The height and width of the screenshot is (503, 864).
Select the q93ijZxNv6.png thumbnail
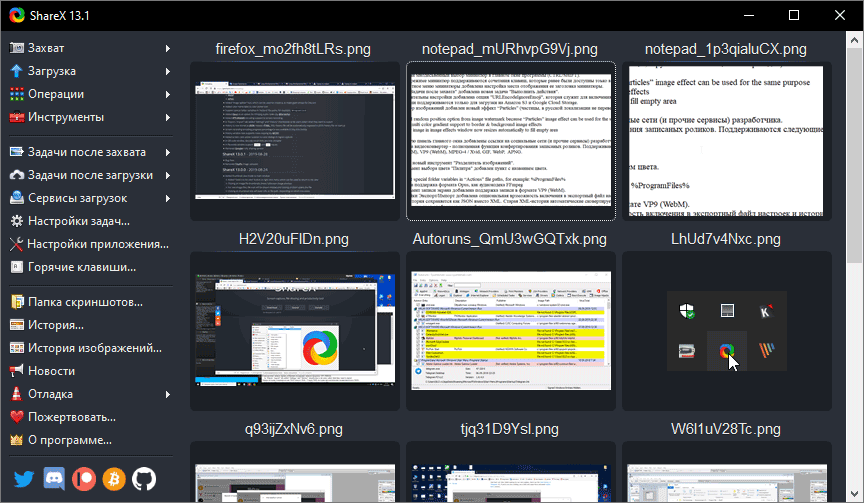click(x=295, y=472)
